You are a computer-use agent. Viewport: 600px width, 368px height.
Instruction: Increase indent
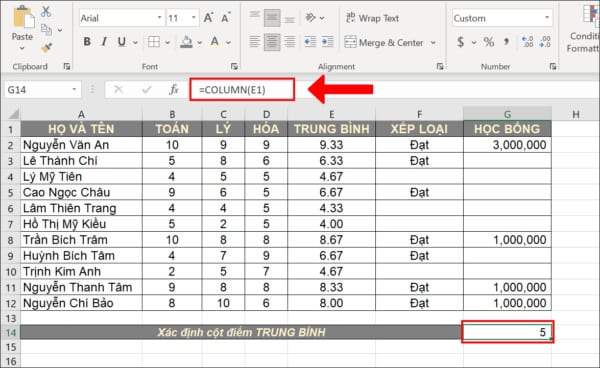click(328, 42)
